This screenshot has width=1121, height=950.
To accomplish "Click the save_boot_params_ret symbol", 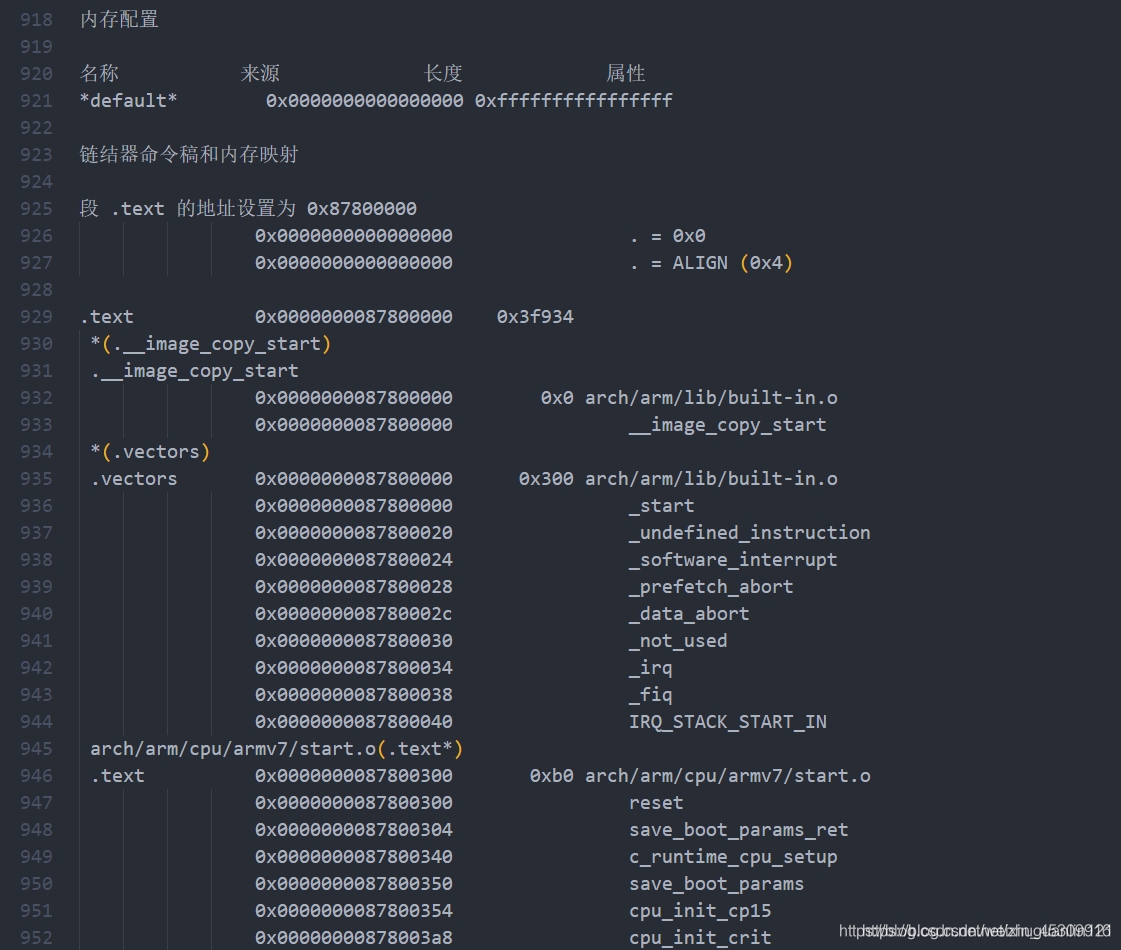I will click(739, 831).
